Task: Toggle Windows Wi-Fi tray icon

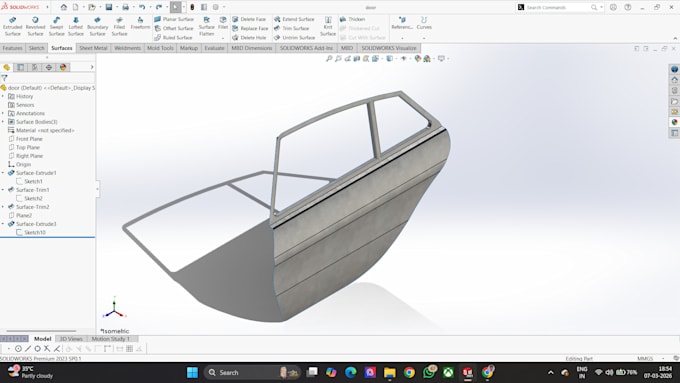Action: pos(598,372)
